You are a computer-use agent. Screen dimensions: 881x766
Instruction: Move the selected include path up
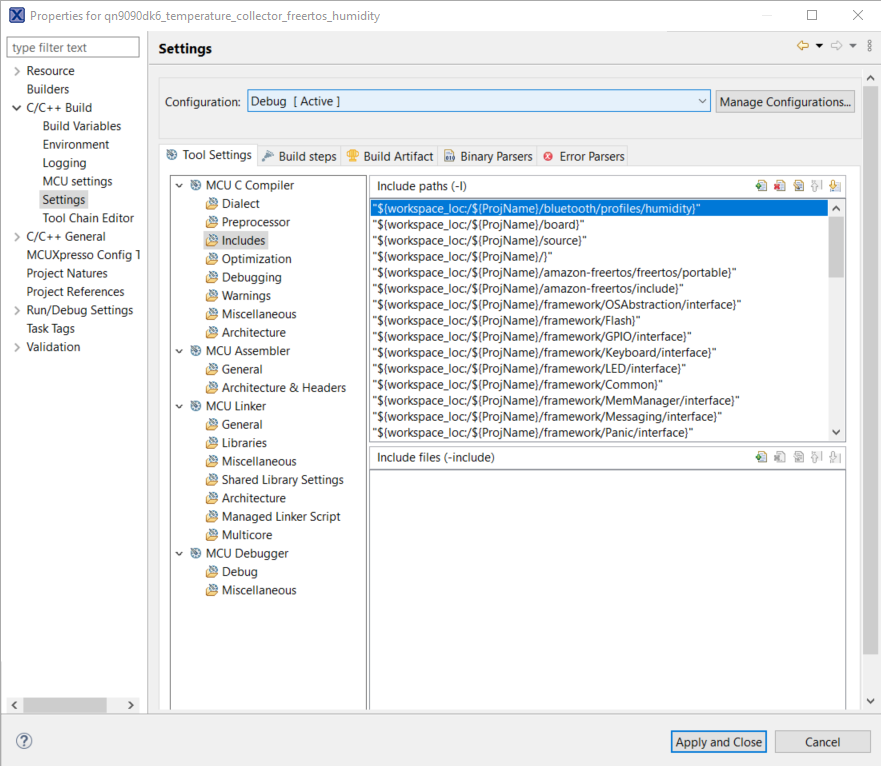click(x=816, y=185)
